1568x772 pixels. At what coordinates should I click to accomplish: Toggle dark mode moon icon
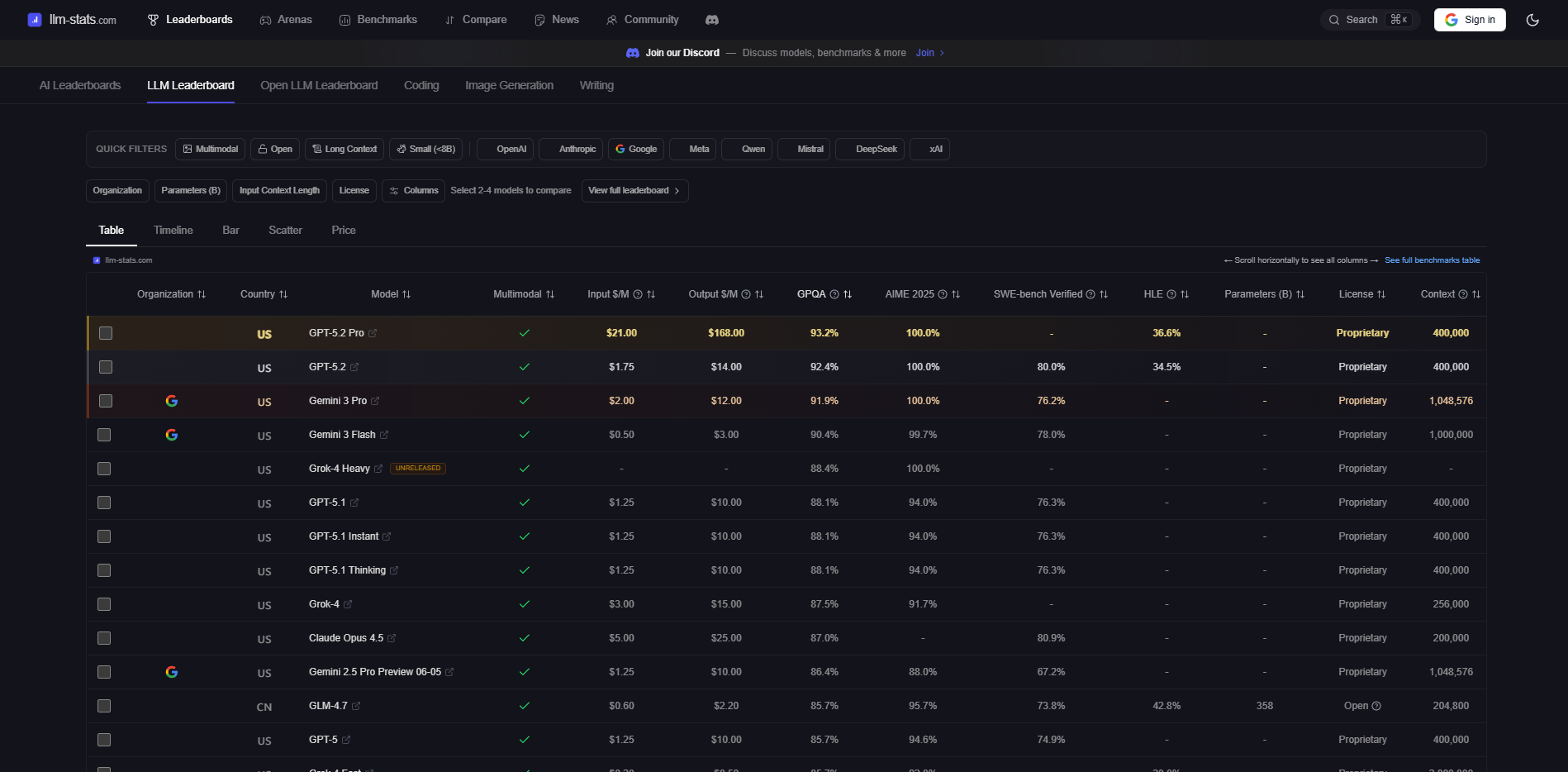click(1532, 20)
